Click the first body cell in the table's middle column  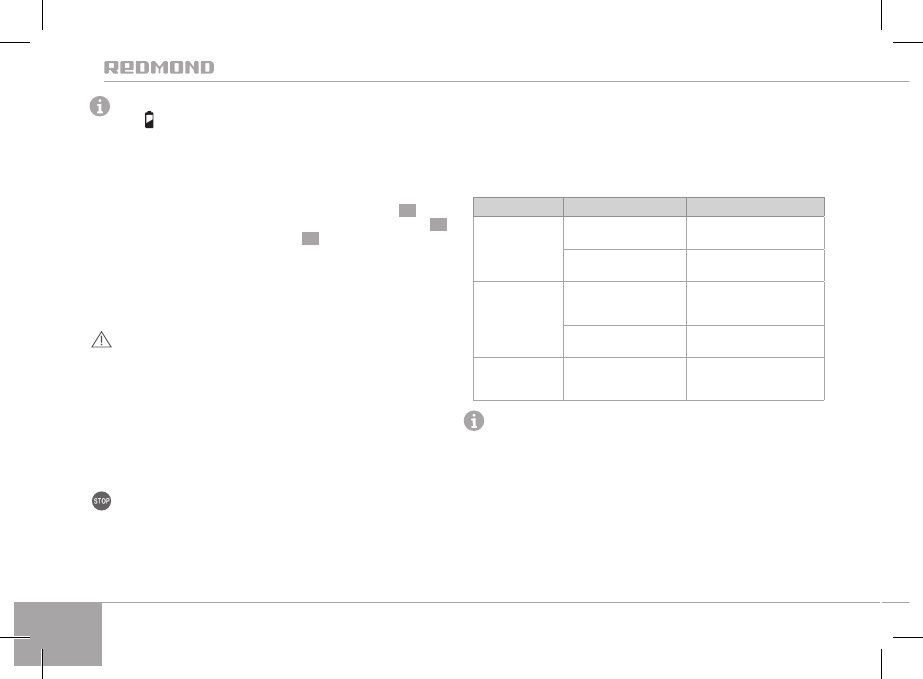[624, 233]
